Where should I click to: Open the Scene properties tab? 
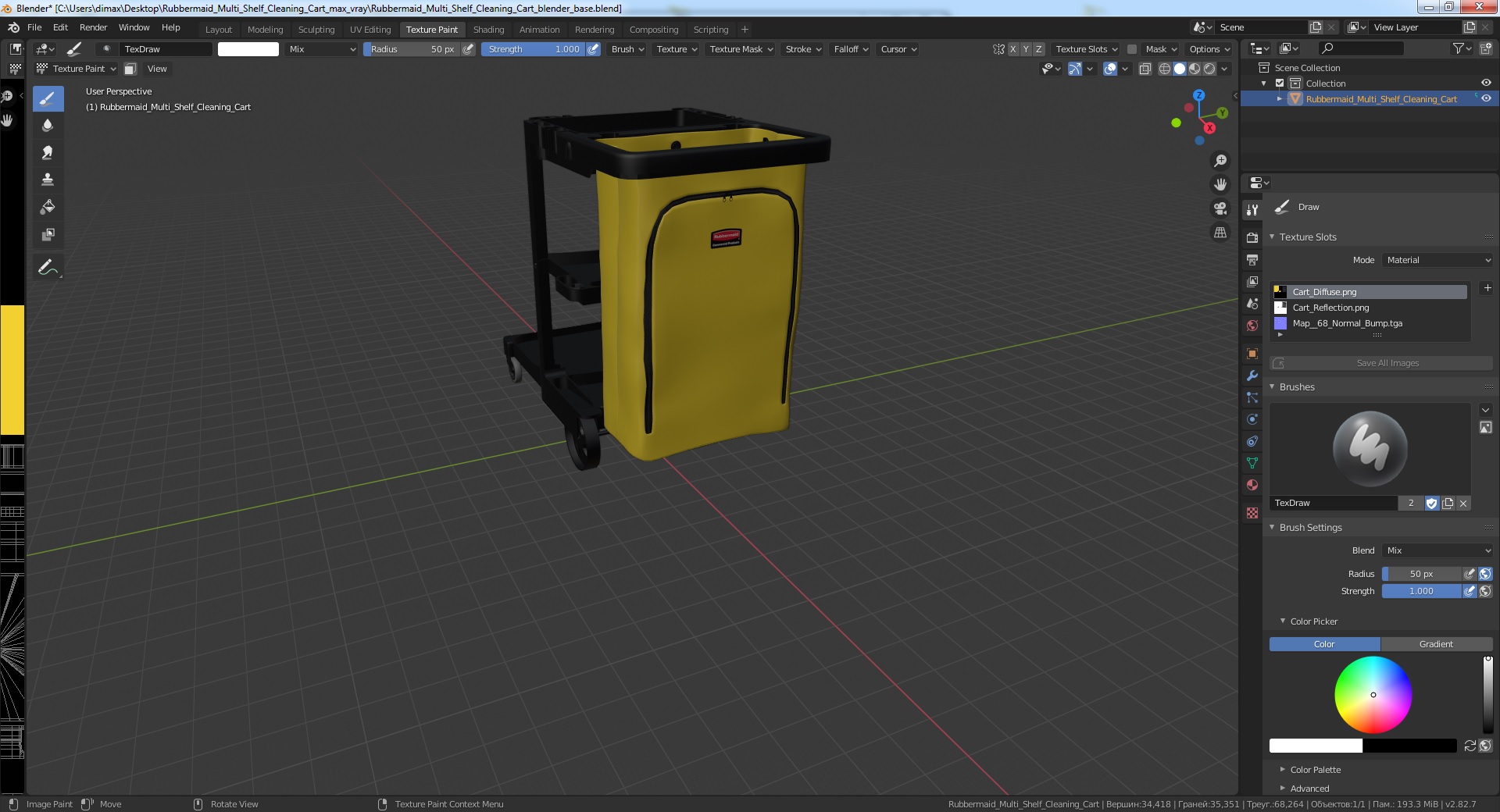click(x=1252, y=303)
